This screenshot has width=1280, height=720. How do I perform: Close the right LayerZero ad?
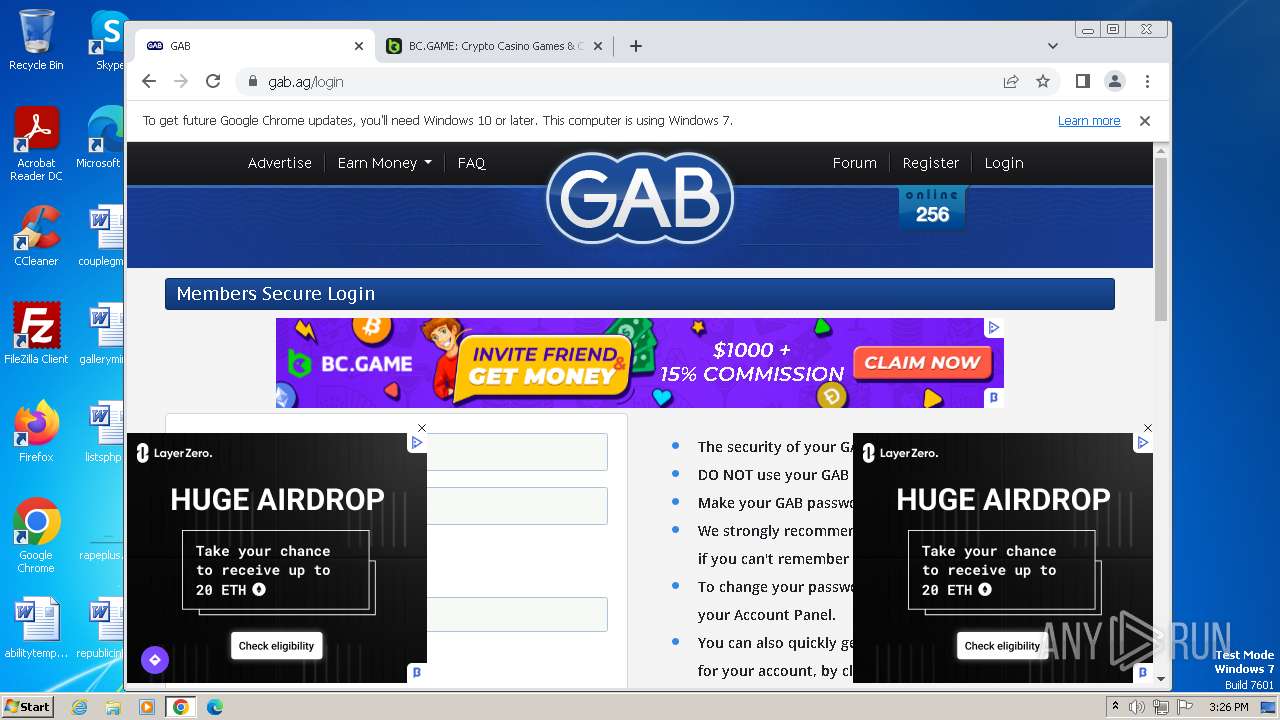click(x=1147, y=427)
